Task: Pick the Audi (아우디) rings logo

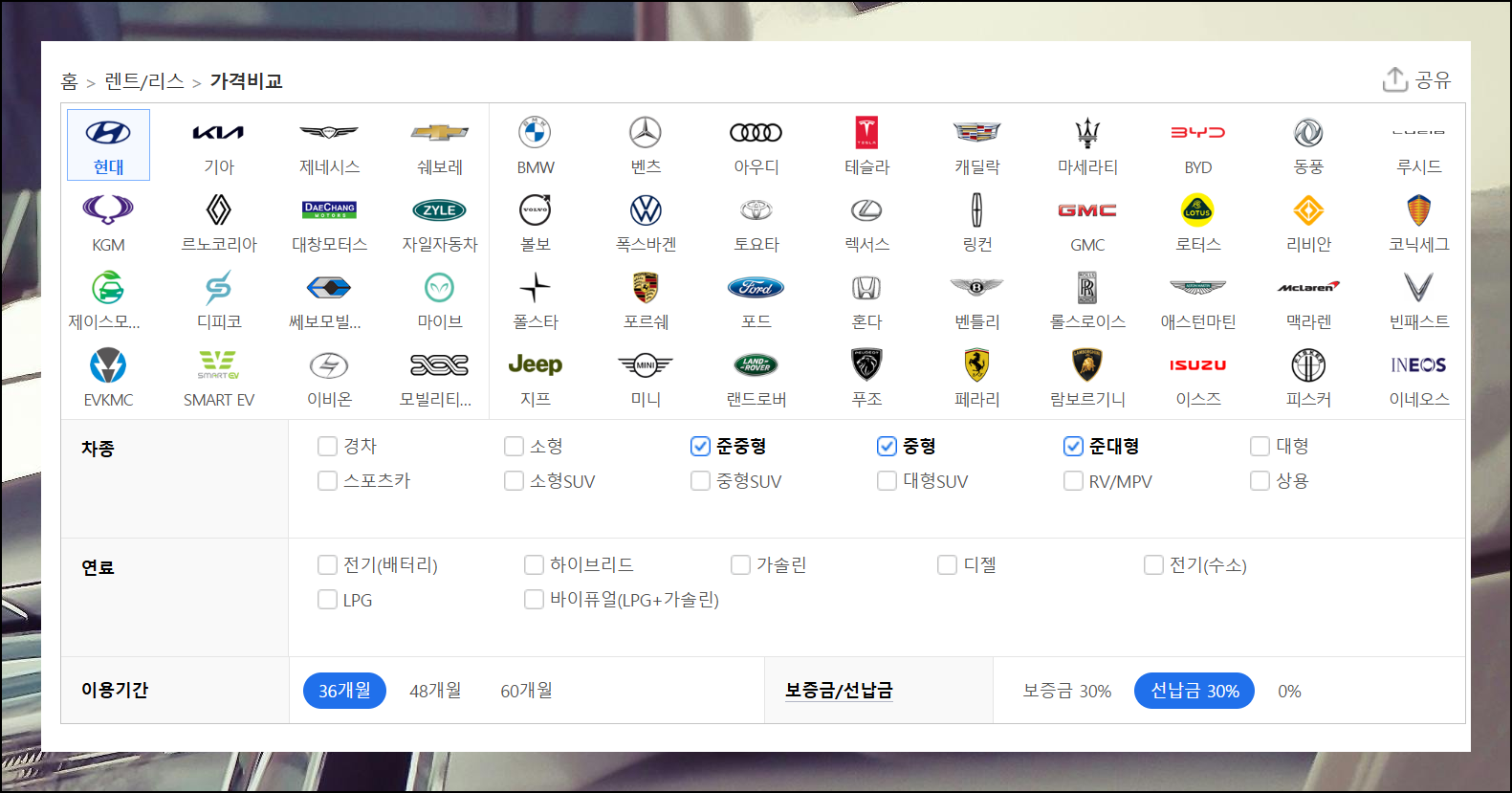Action: click(x=756, y=132)
